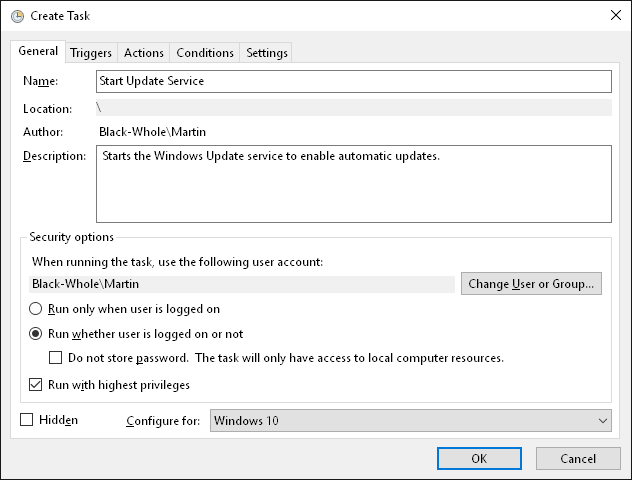The height and width of the screenshot is (480, 632).
Task: Go to the Conditions tab
Action: pos(205,53)
